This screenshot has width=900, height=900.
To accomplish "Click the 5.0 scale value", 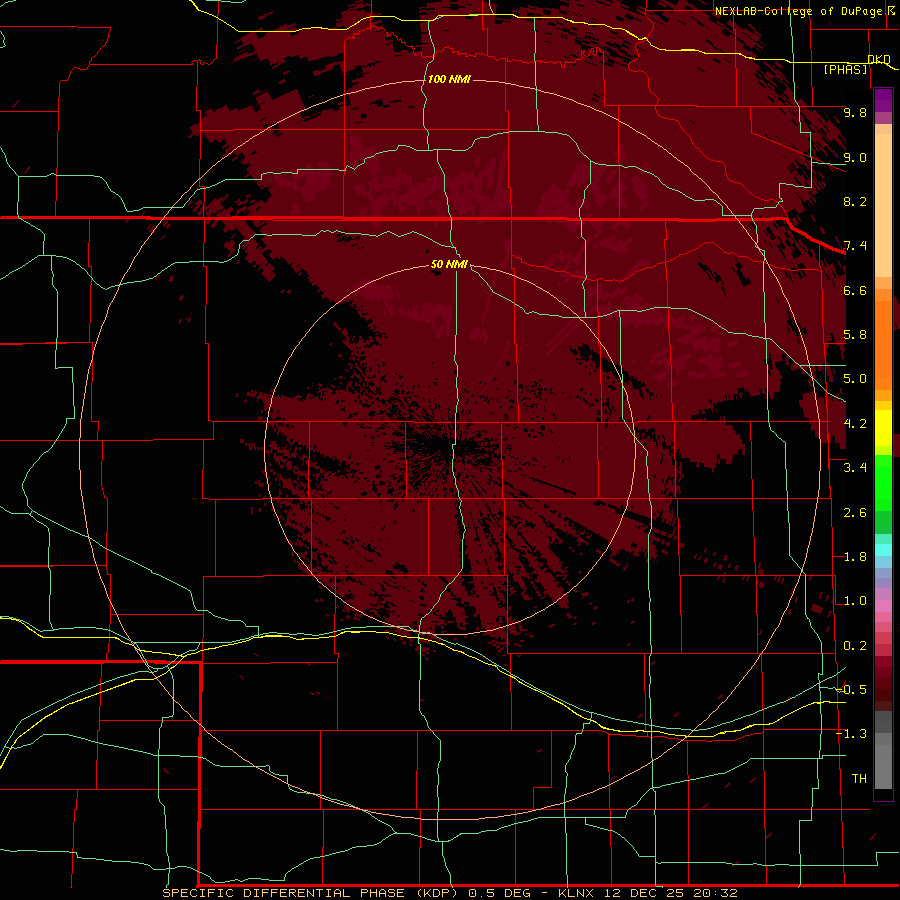I will [x=855, y=379].
